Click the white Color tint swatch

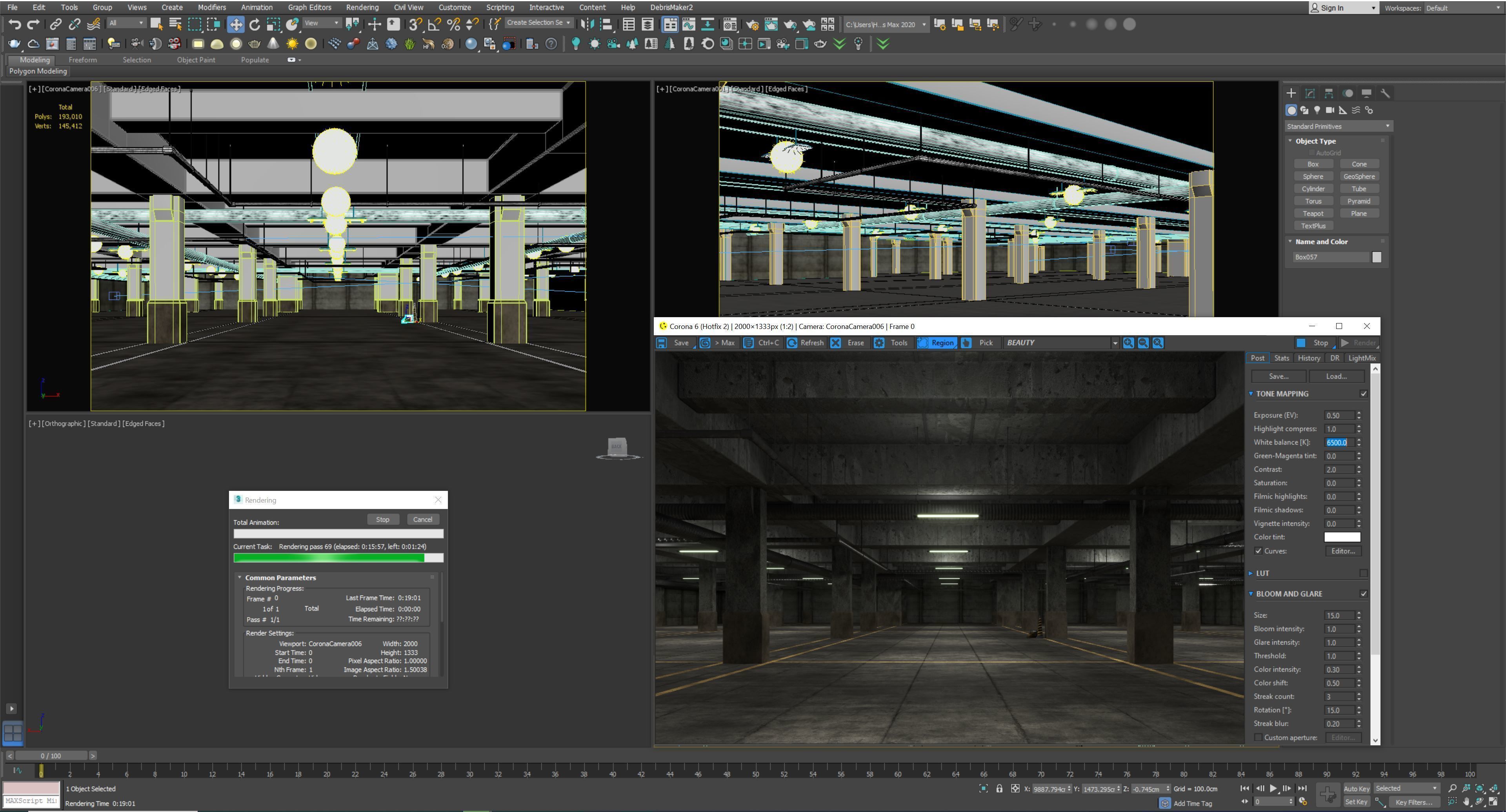pos(1342,537)
